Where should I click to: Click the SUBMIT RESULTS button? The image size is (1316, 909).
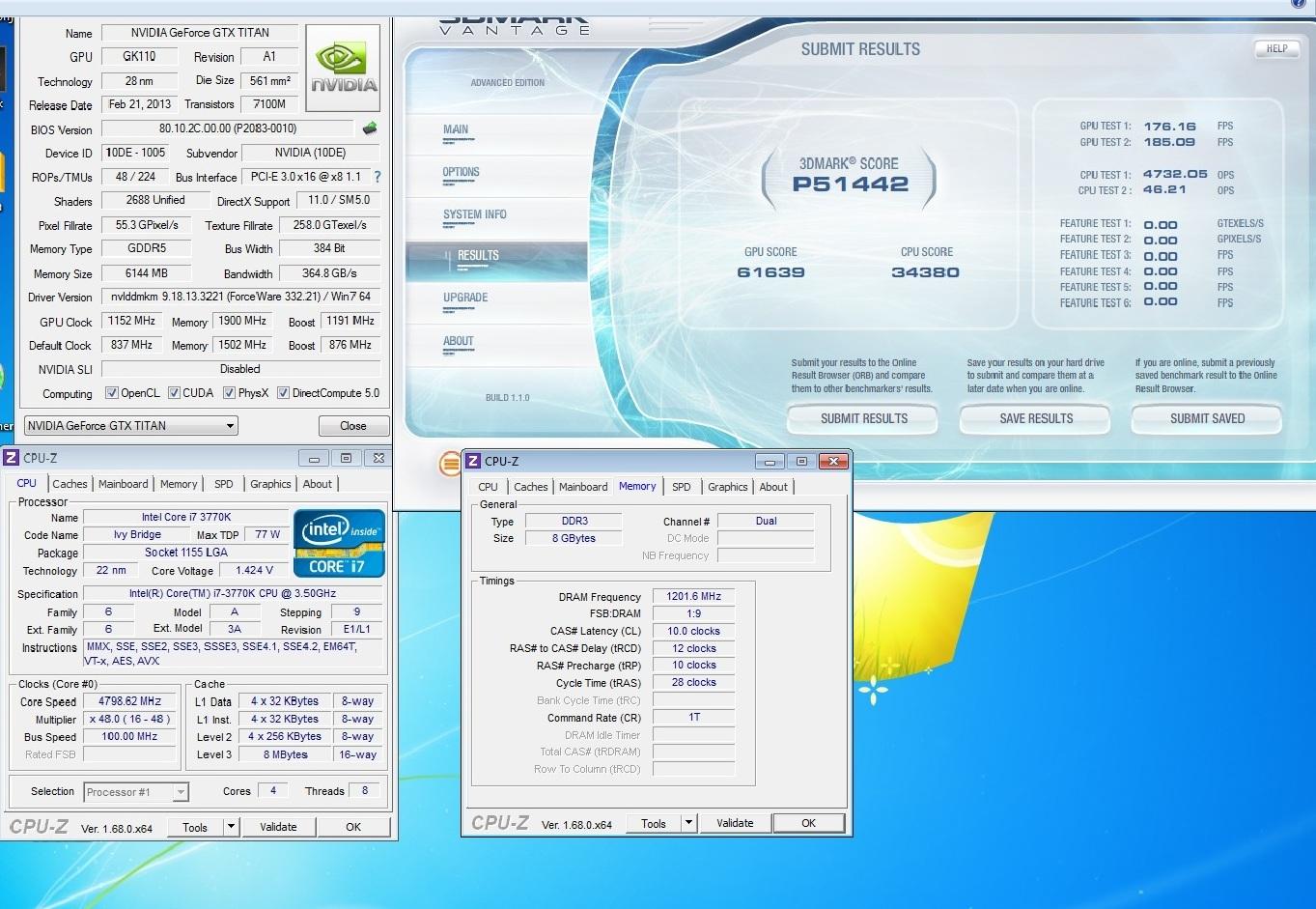[x=863, y=418]
